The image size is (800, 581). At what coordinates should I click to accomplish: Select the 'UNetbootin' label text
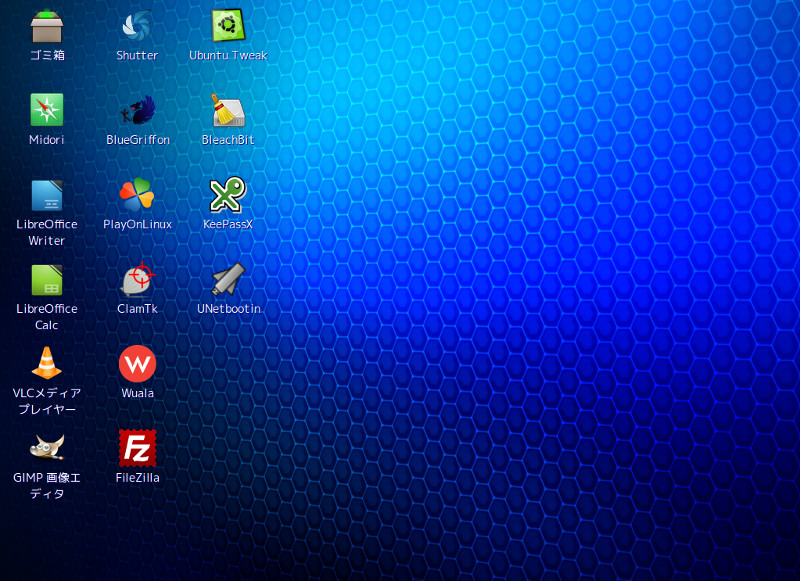(x=229, y=309)
